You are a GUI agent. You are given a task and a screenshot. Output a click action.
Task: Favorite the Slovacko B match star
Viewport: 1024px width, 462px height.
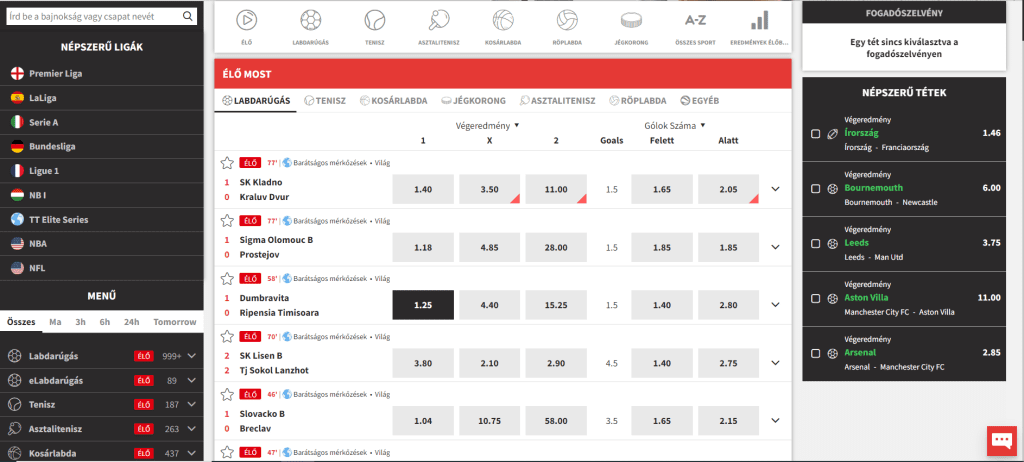tap(227, 395)
